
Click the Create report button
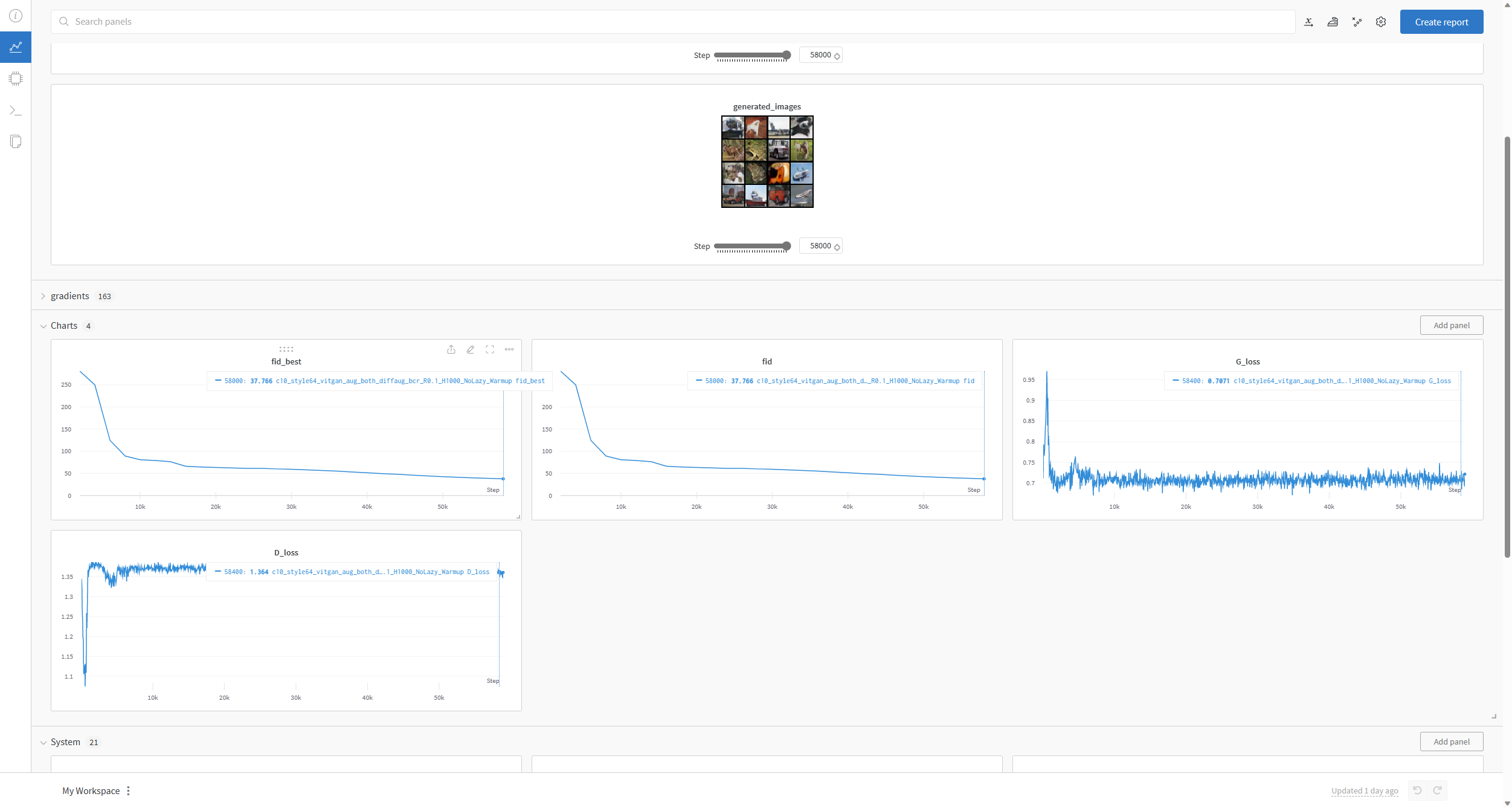tap(1441, 22)
